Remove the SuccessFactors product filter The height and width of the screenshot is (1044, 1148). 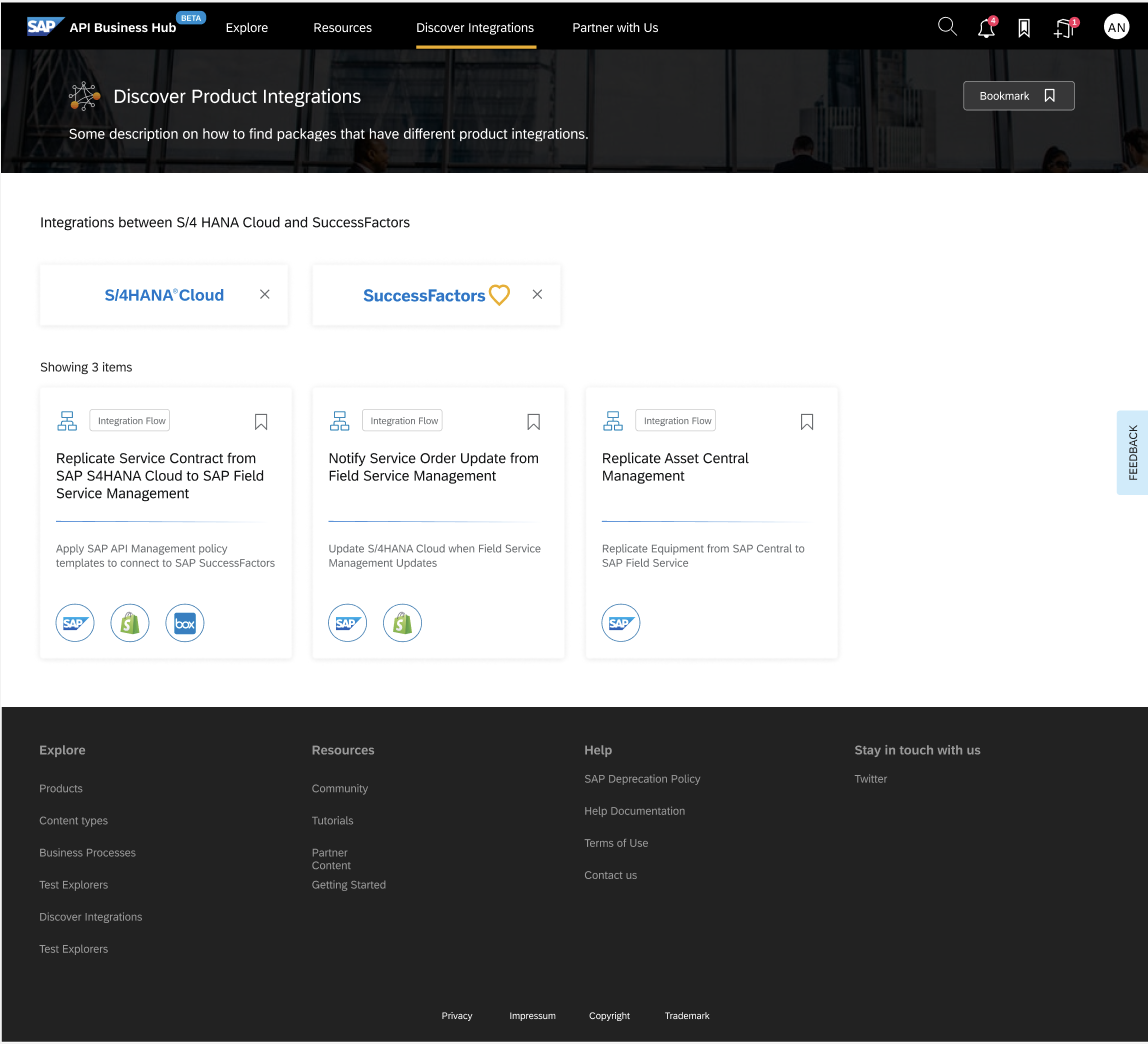point(538,295)
